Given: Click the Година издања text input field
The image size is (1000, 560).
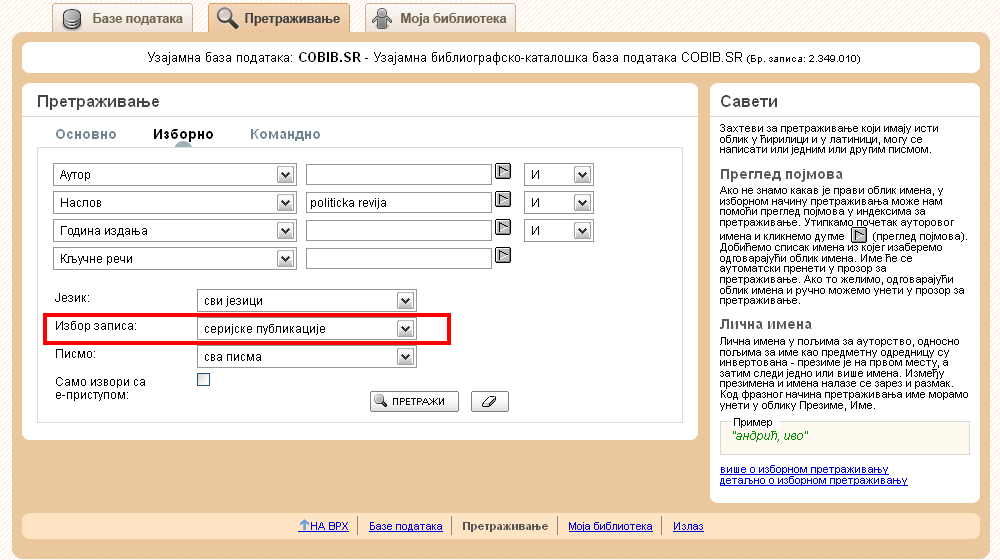Looking at the screenshot, I should click(x=399, y=231).
